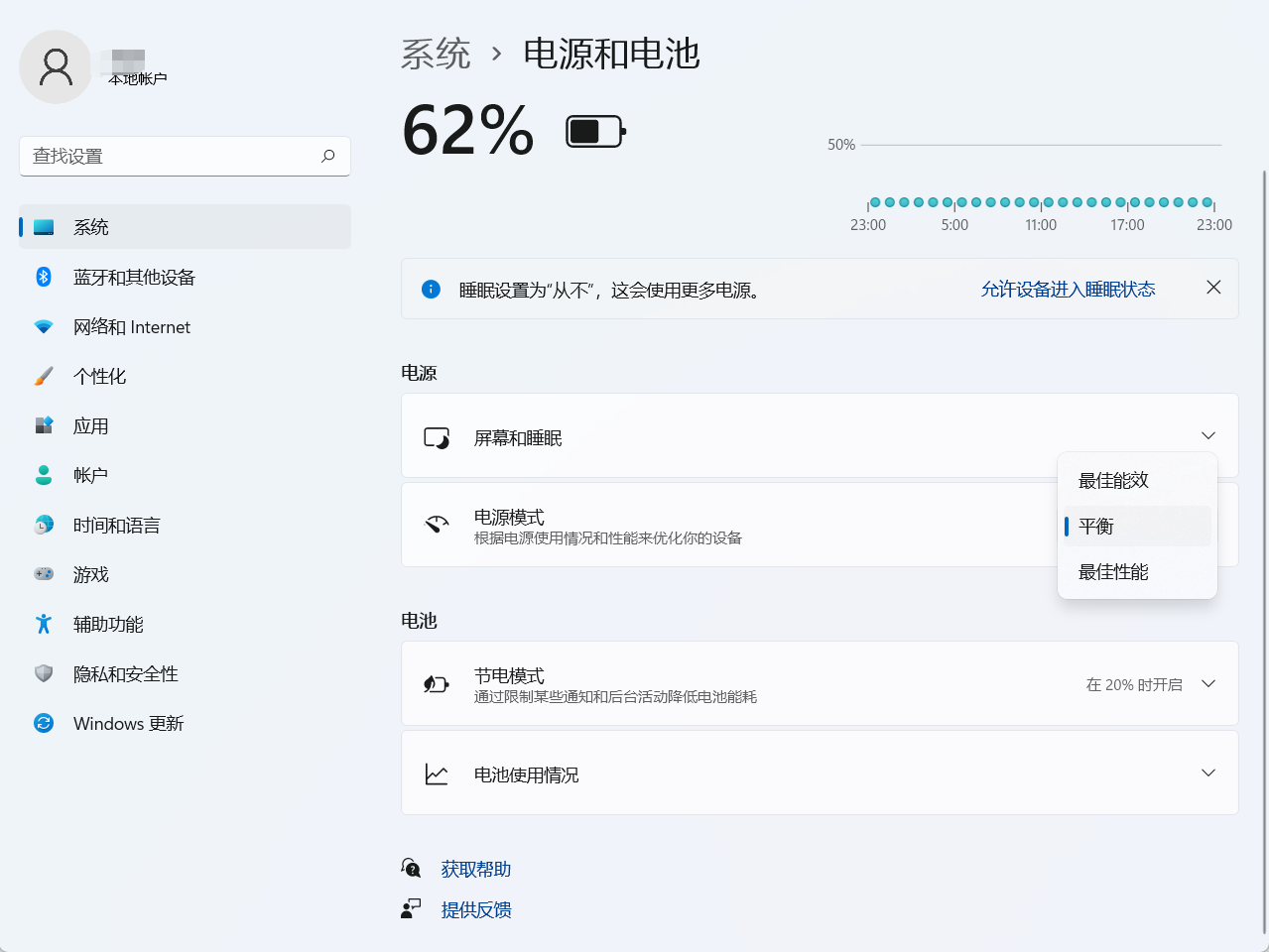Image resolution: width=1269 pixels, height=952 pixels.
Task: Click the Personalization paintbrush icon
Action: 44,376
